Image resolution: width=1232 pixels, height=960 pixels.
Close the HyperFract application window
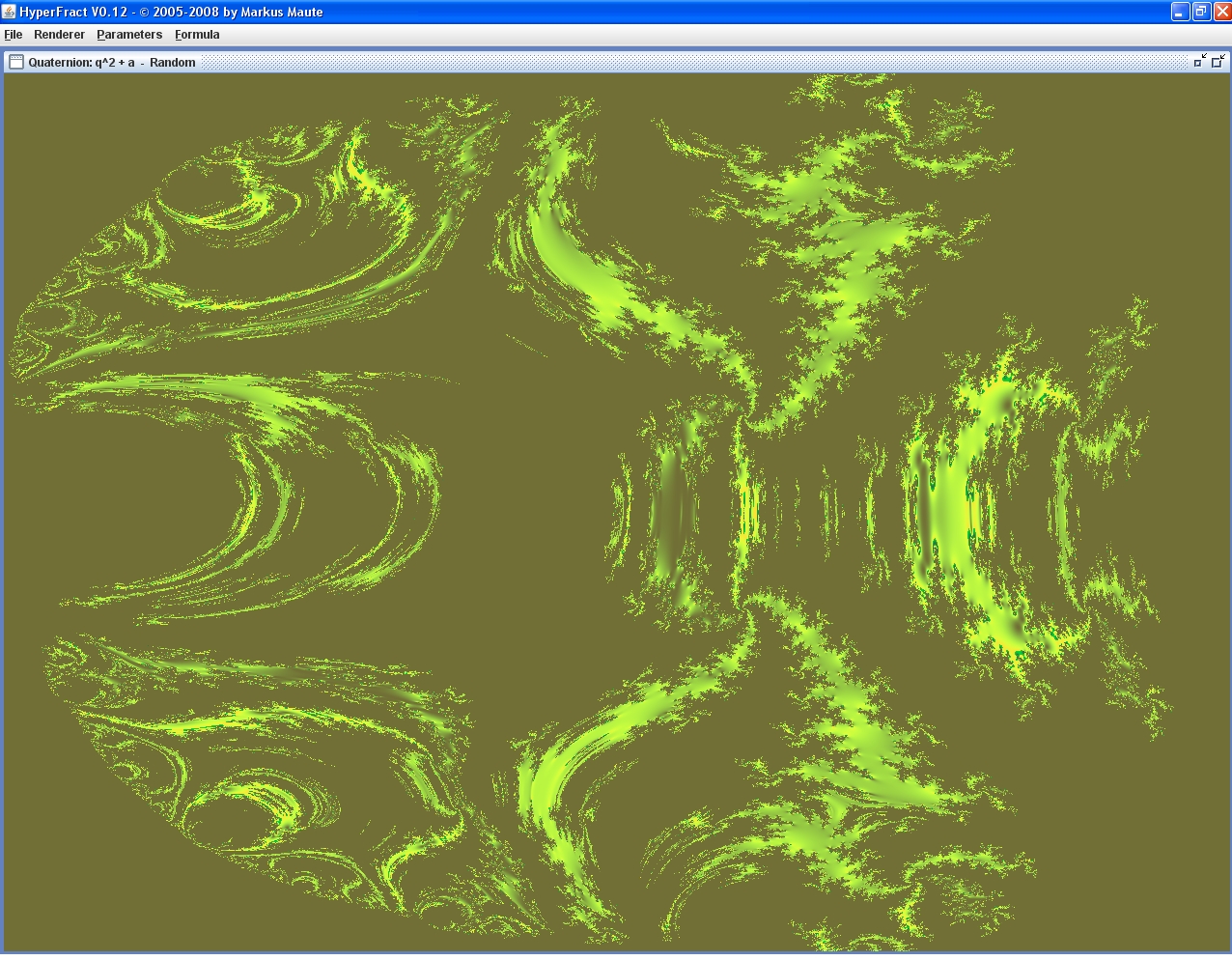(1221, 12)
